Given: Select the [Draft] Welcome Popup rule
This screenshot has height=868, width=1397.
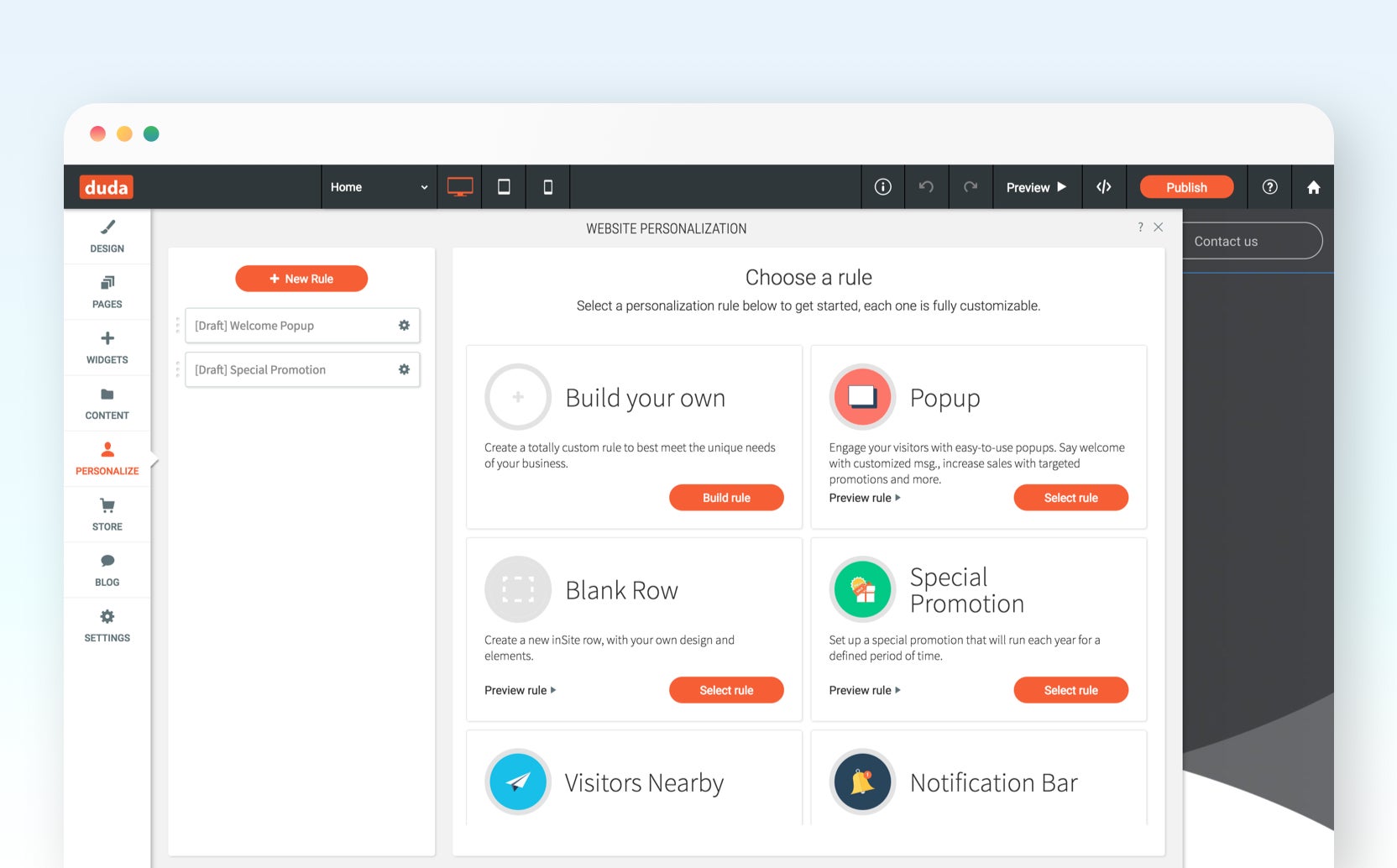Looking at the screenshot, I should coord(302,326).
